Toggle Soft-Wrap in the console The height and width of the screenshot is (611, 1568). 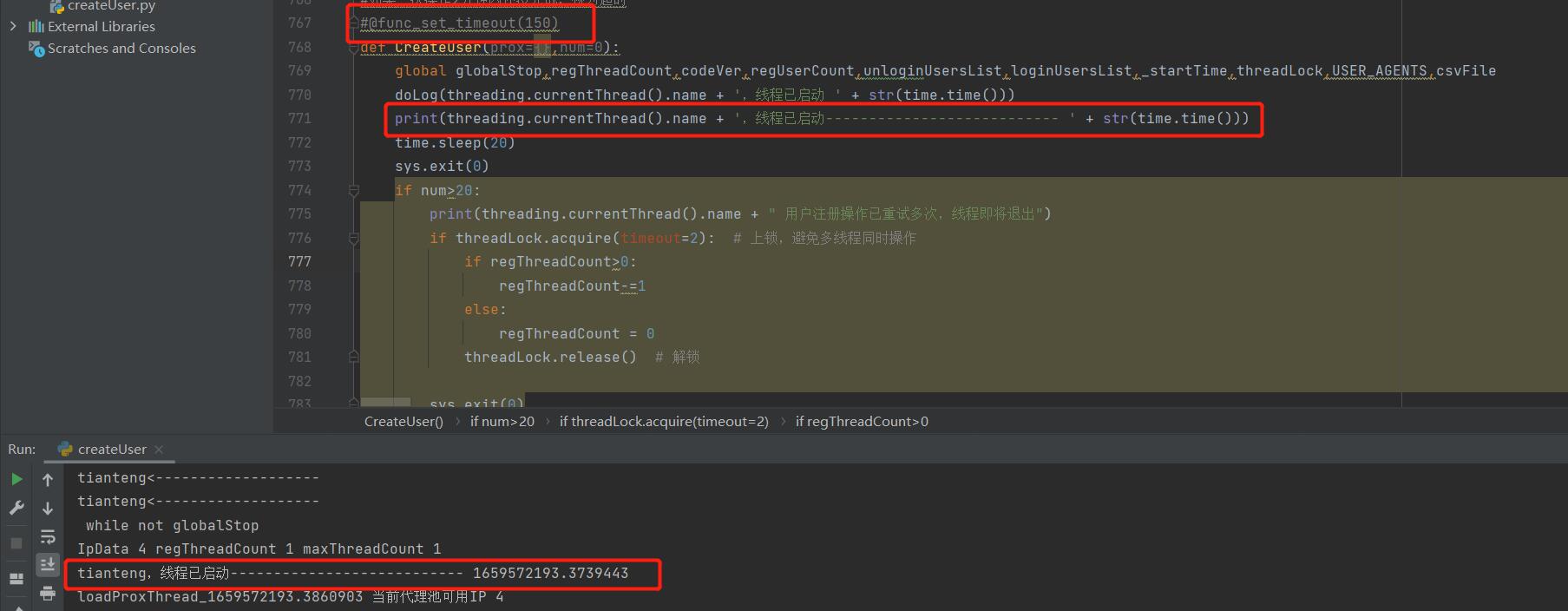(x=48, y=537)
